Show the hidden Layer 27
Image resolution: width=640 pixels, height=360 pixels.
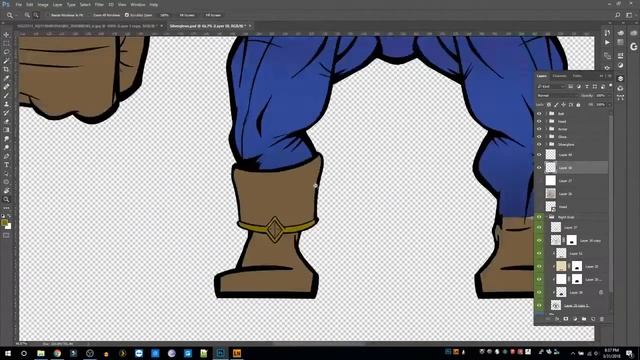point(539,180)
